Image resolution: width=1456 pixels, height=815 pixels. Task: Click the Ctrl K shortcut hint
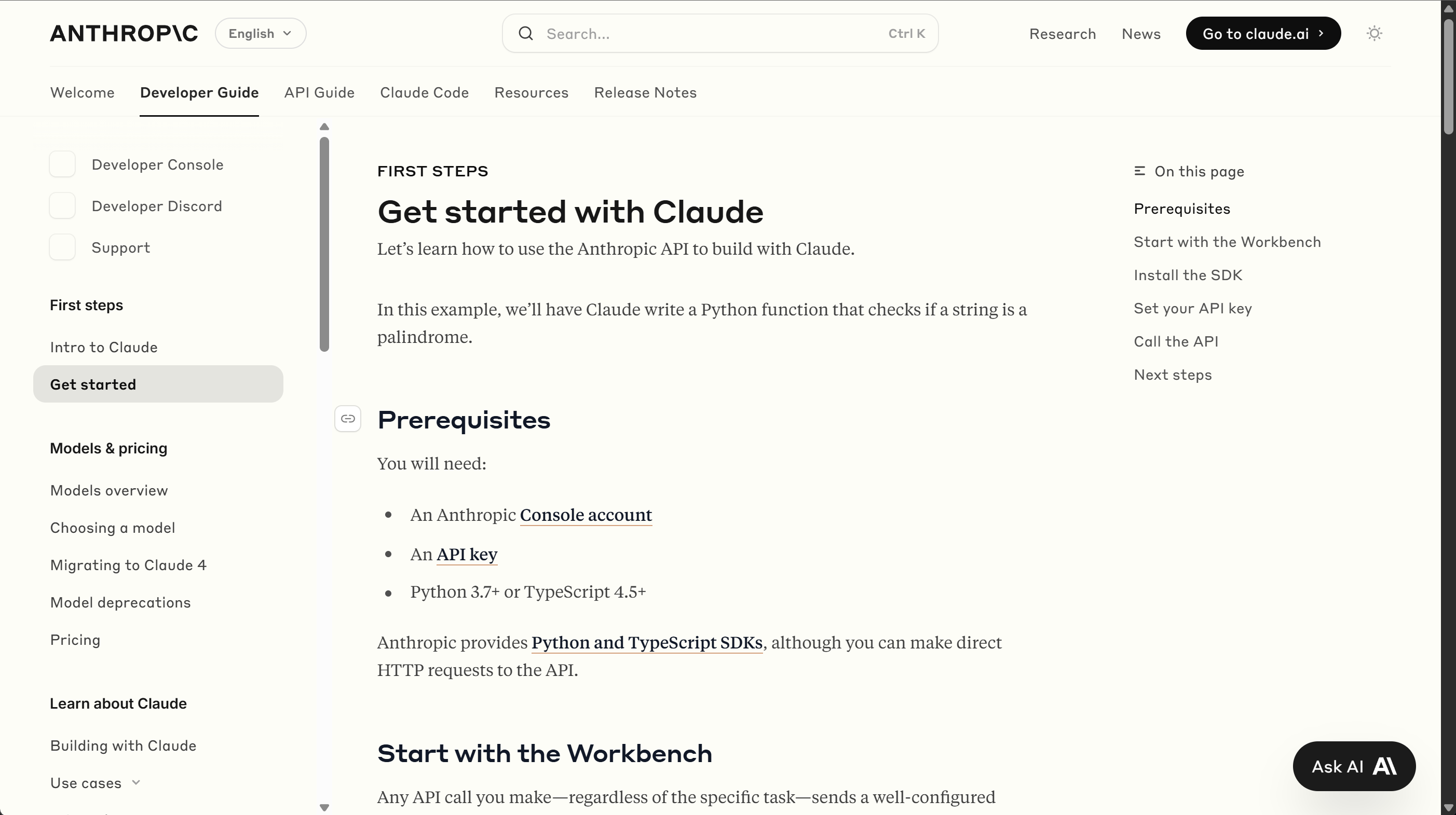tap(906, 33)
